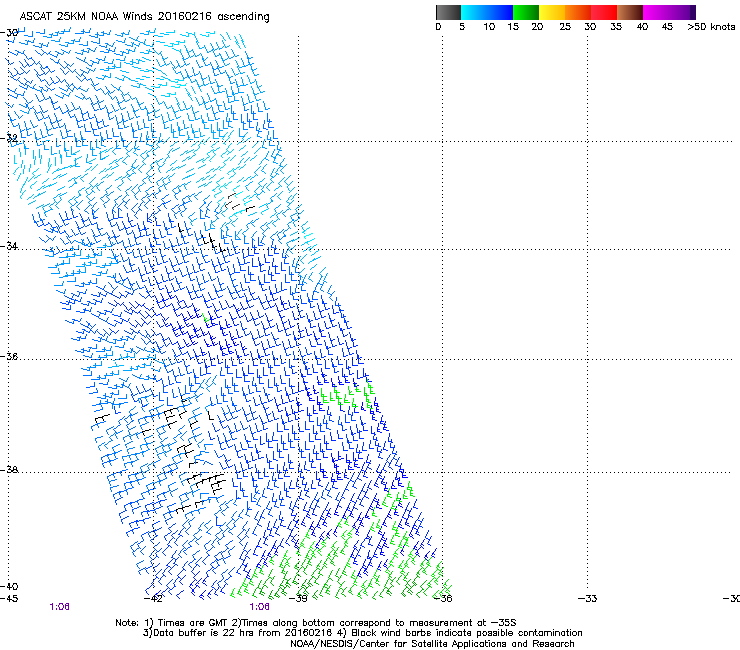This screenshot has height=650, width=740.
Task: Click the '10' legend scale label
Action: pos(489,27)
